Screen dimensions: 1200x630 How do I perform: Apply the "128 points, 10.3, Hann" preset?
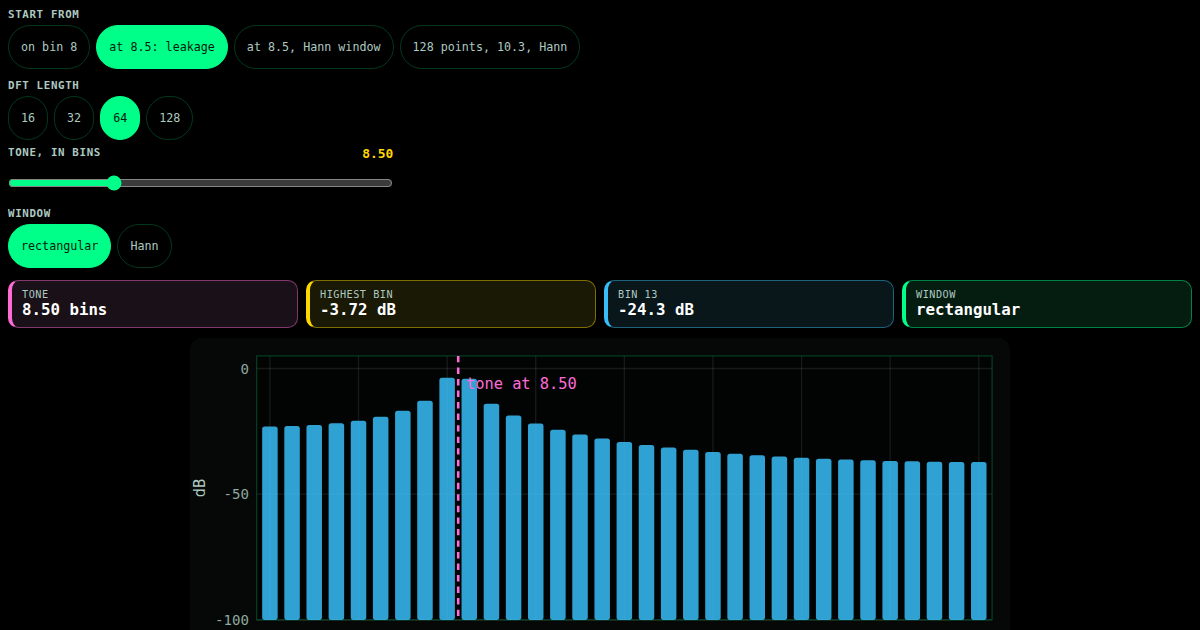click(490, 47)
